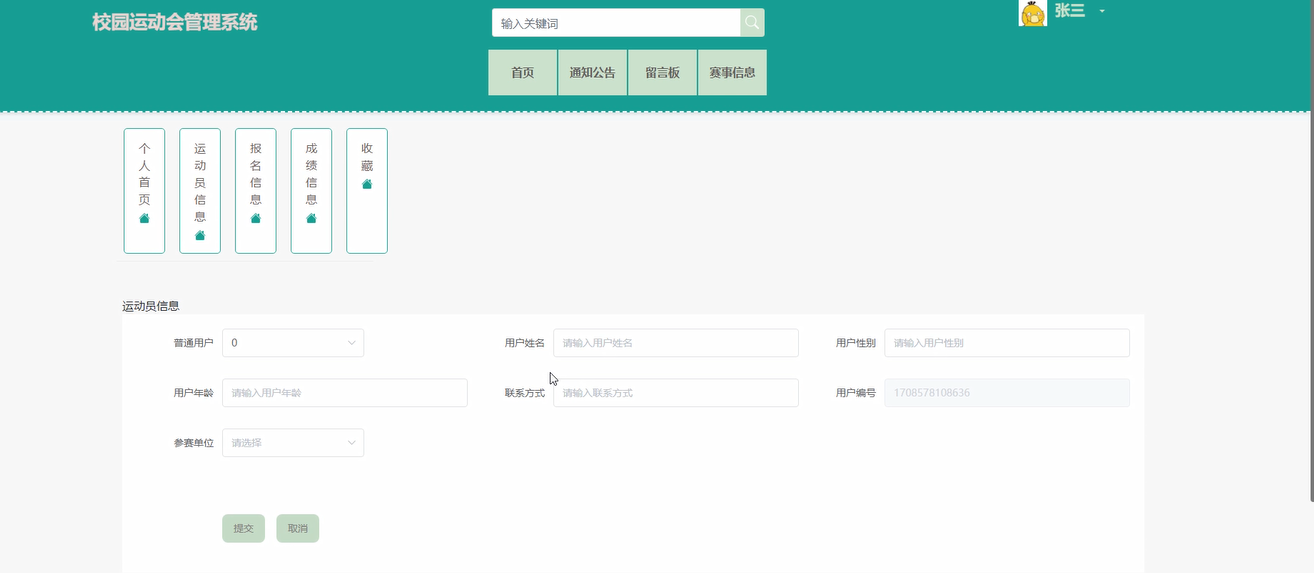Open the dropdown arrow beside 张三
This screenshot has height=573, width=1314.
tap(1102, 11)
